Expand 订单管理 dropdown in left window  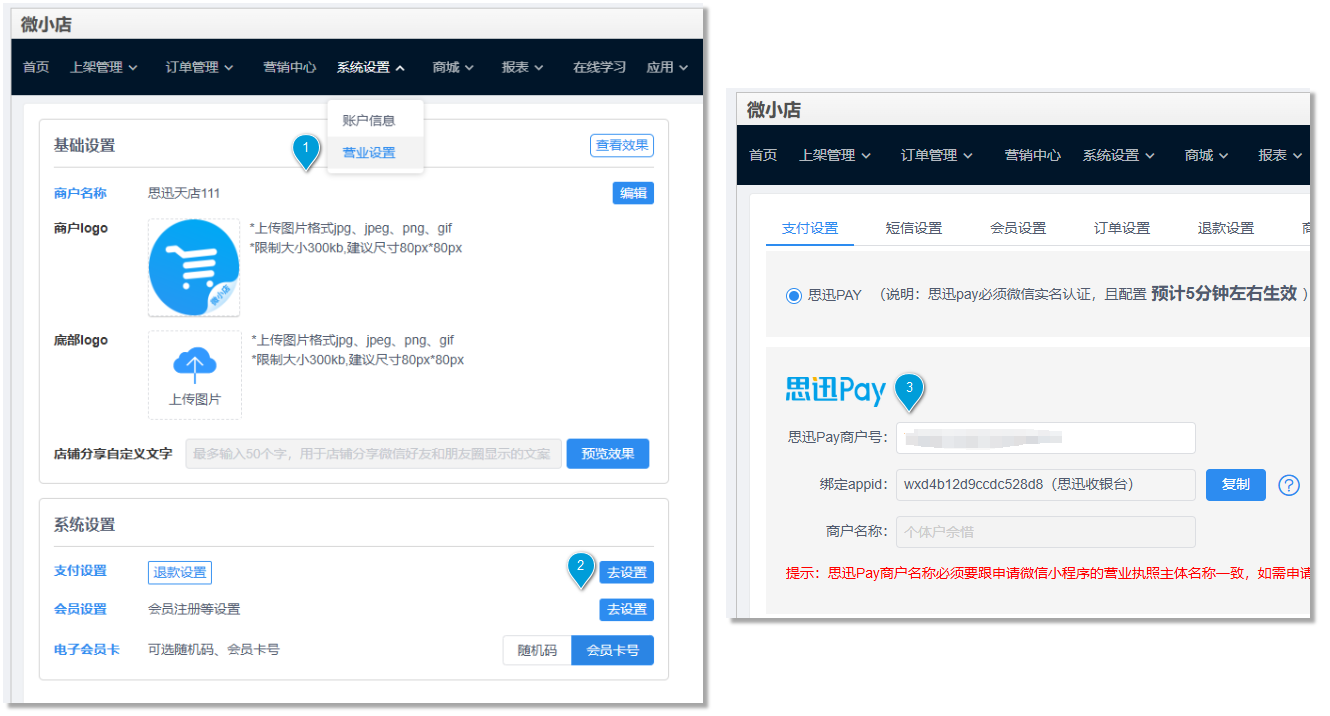click(199, 67)
